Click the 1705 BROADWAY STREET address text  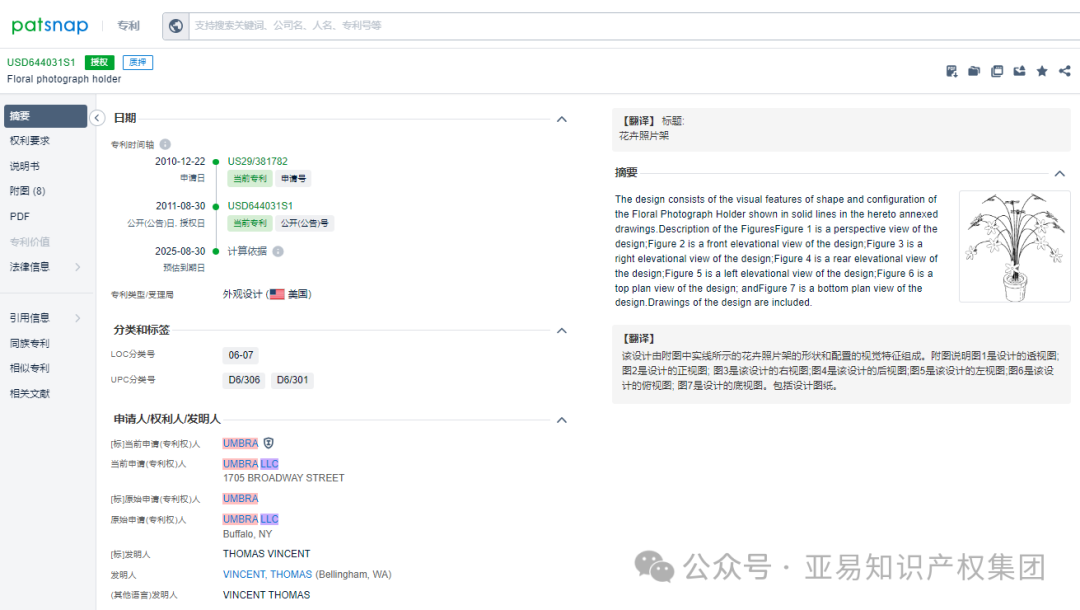pyautogui.click(x=284, y=478)
